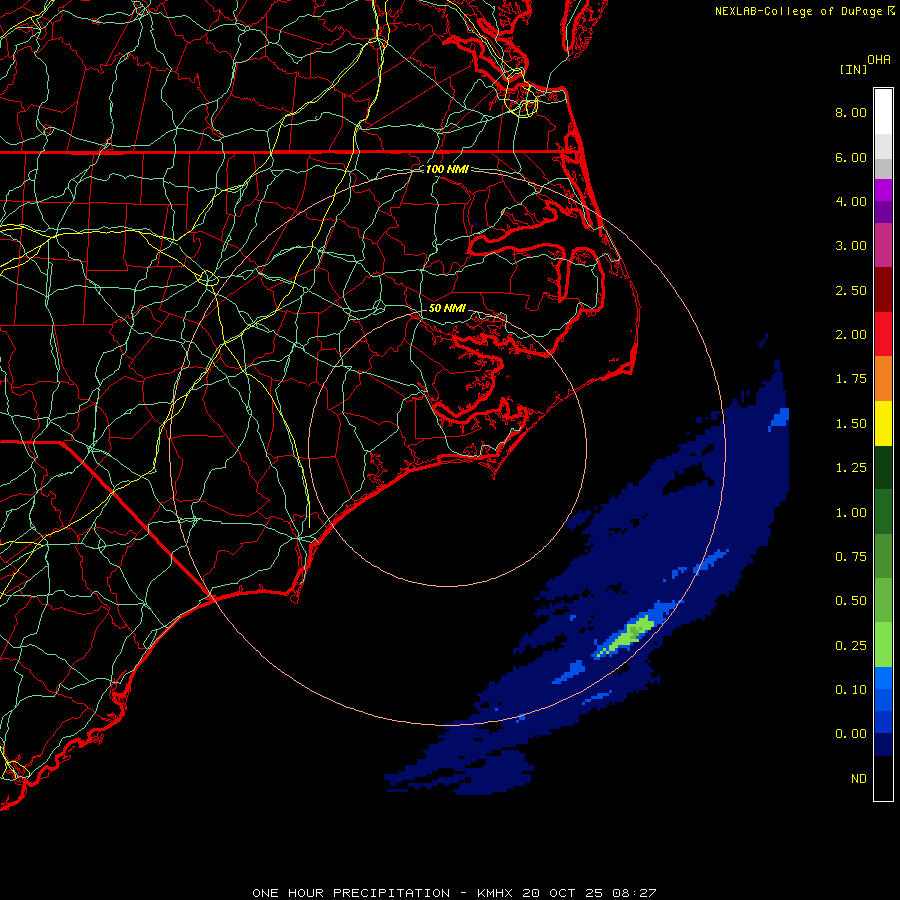Select the 1.25 legend value
The width and height of the screenshot is (900, 900).
[851, 468]
